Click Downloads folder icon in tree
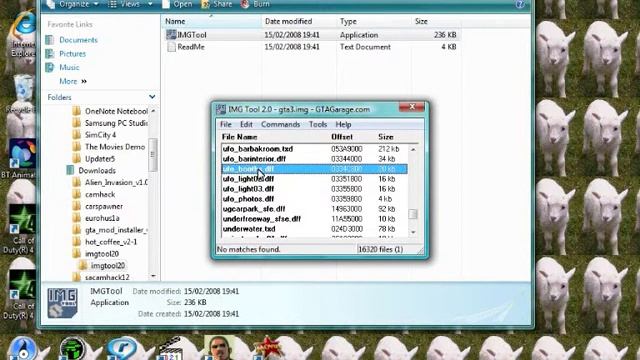This screenshot has width=640, height=360. (x=70, y=171)
